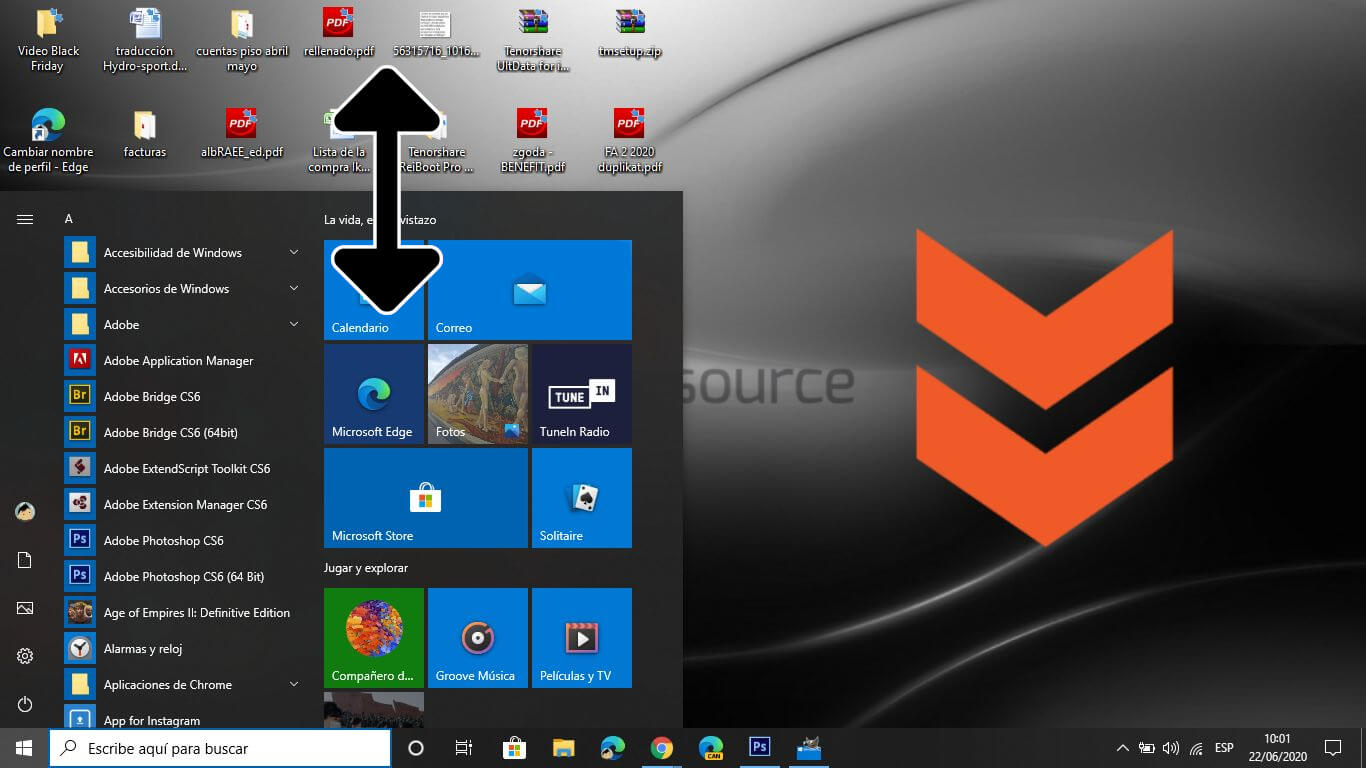
Task: Switch to Photoshop on the taskbar
Action: [x=760, y=748]
